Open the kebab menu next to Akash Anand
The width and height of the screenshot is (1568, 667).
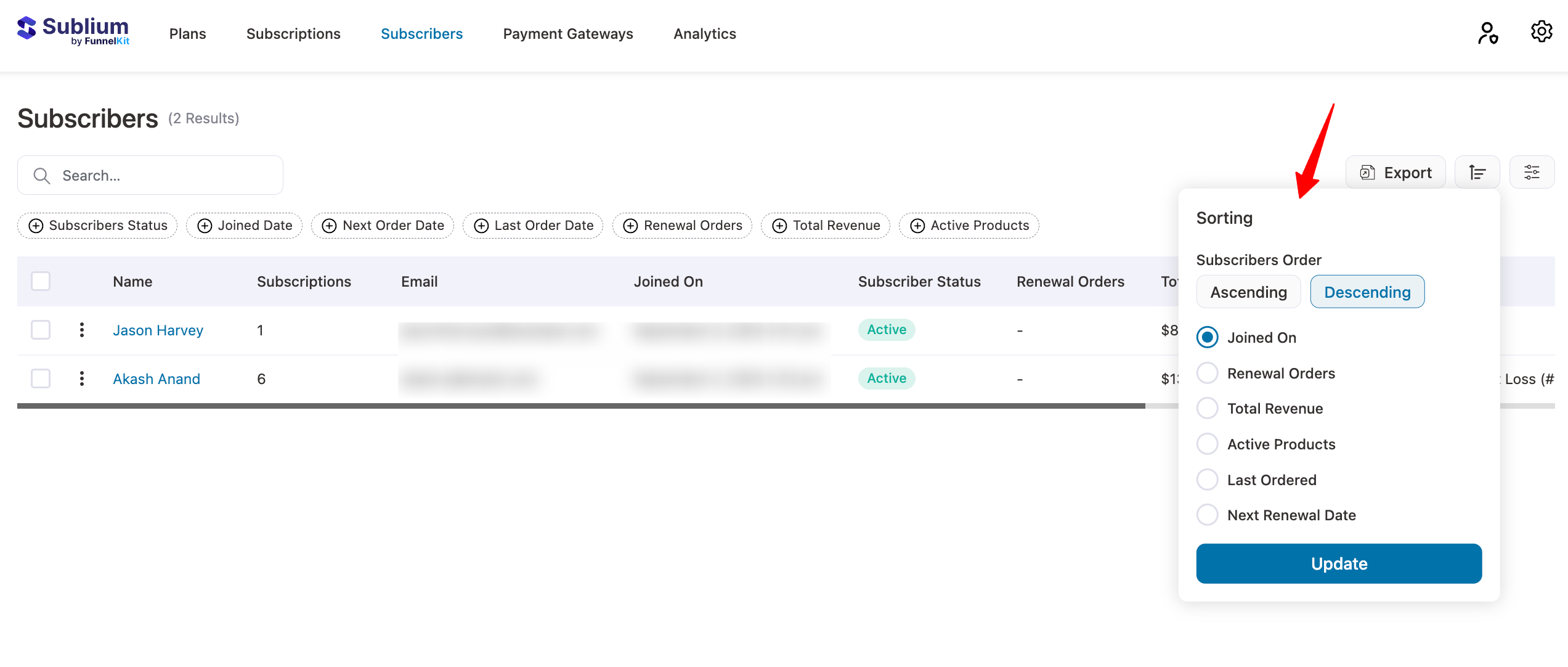tap(81, 379)
